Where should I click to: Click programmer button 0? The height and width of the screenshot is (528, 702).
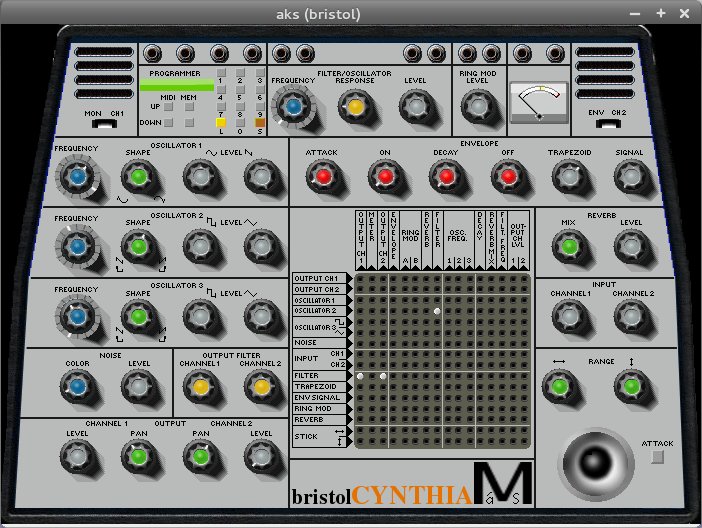coord(240,123)
